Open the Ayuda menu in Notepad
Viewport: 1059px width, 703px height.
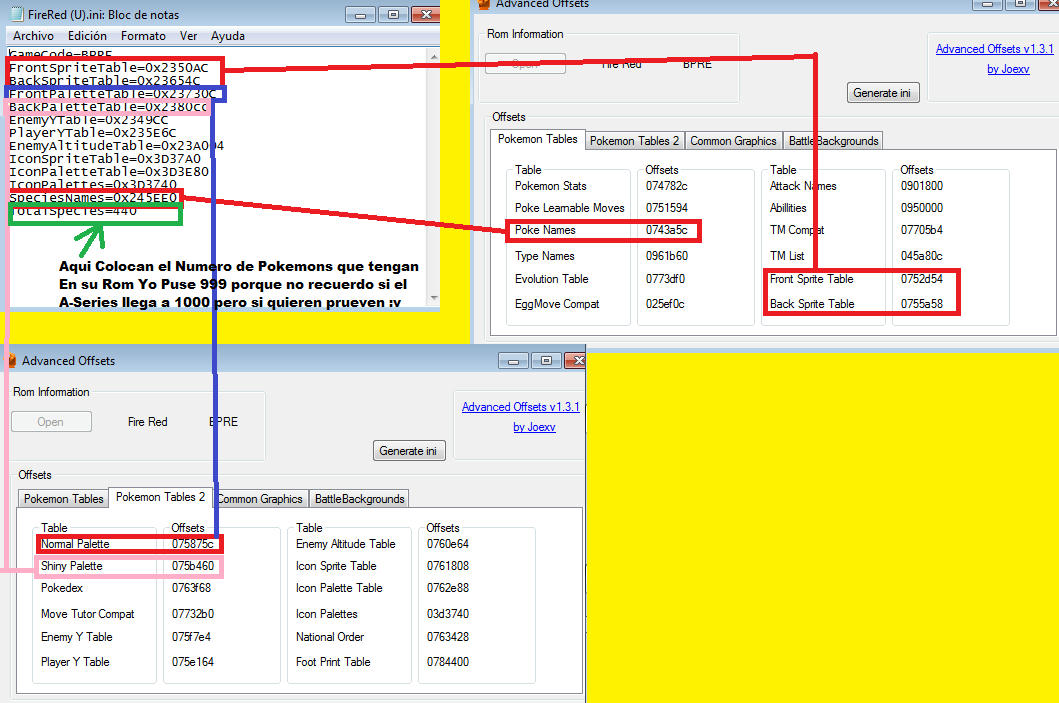[228, 36]
